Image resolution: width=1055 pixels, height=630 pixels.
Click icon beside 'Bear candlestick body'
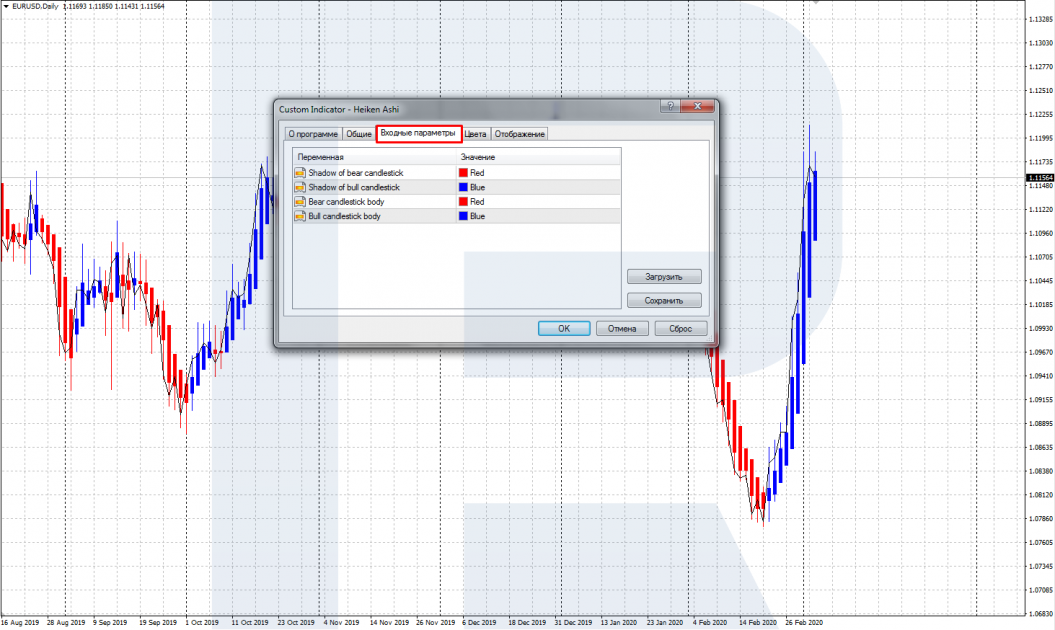300,202
